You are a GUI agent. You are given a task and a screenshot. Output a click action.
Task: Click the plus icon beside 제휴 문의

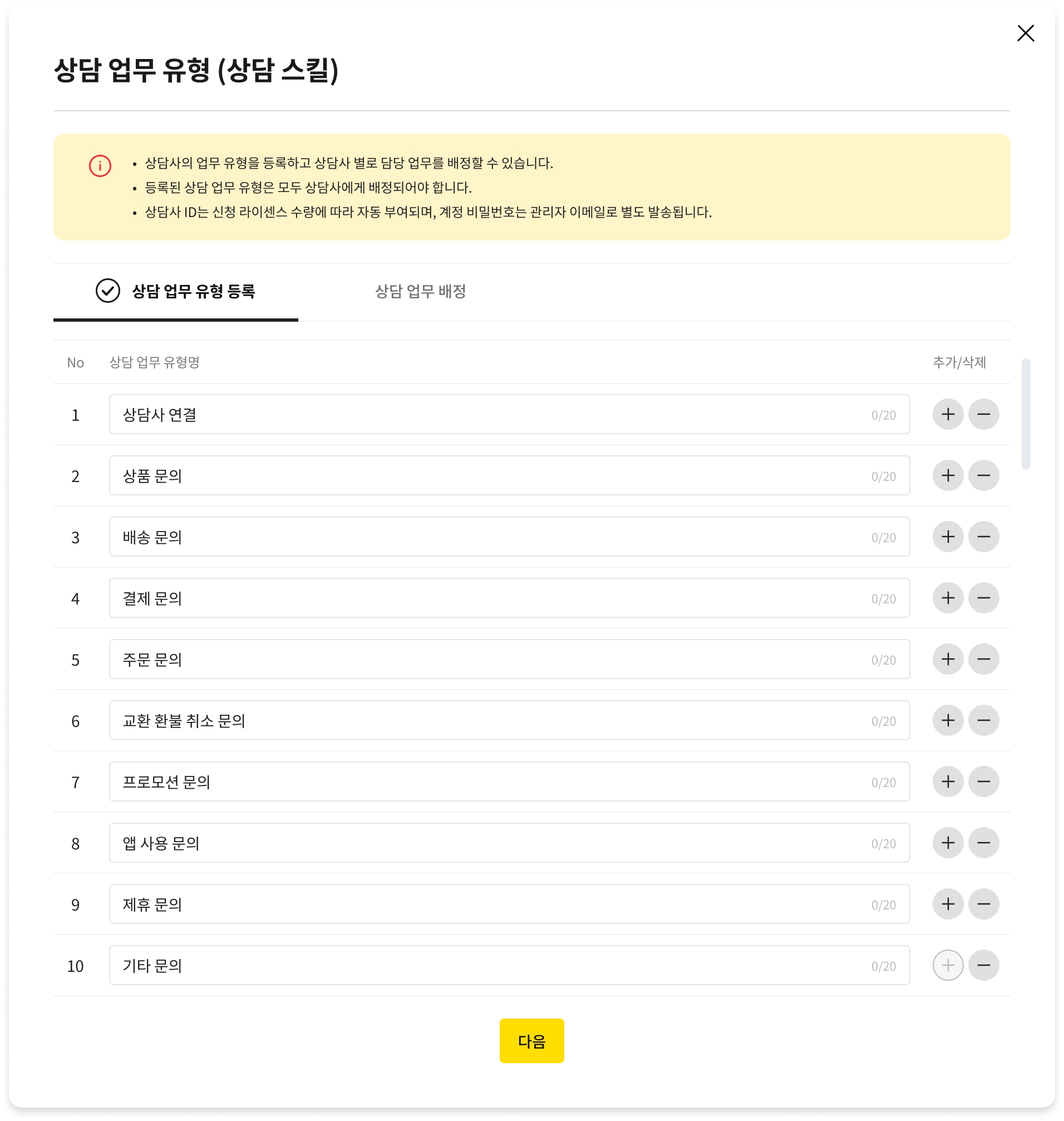point(948,904)
